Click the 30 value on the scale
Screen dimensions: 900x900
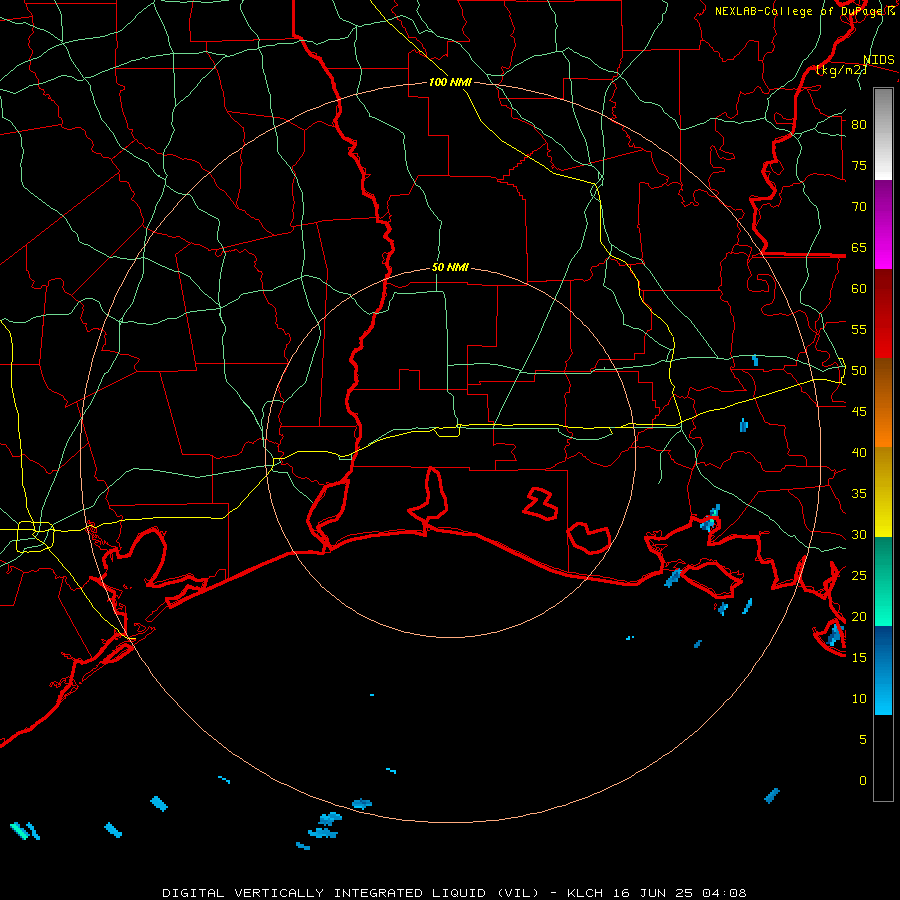859,535
